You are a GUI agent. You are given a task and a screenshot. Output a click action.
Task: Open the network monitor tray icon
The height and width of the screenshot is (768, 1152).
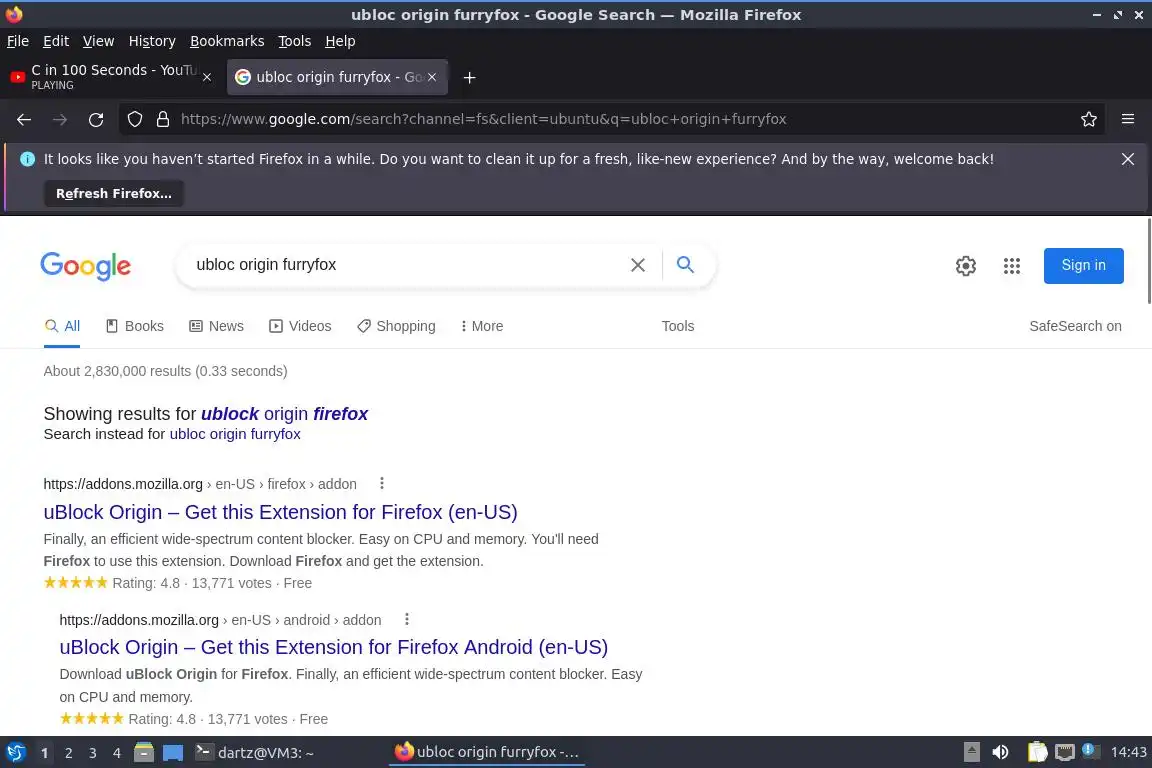pos(1065,752)
